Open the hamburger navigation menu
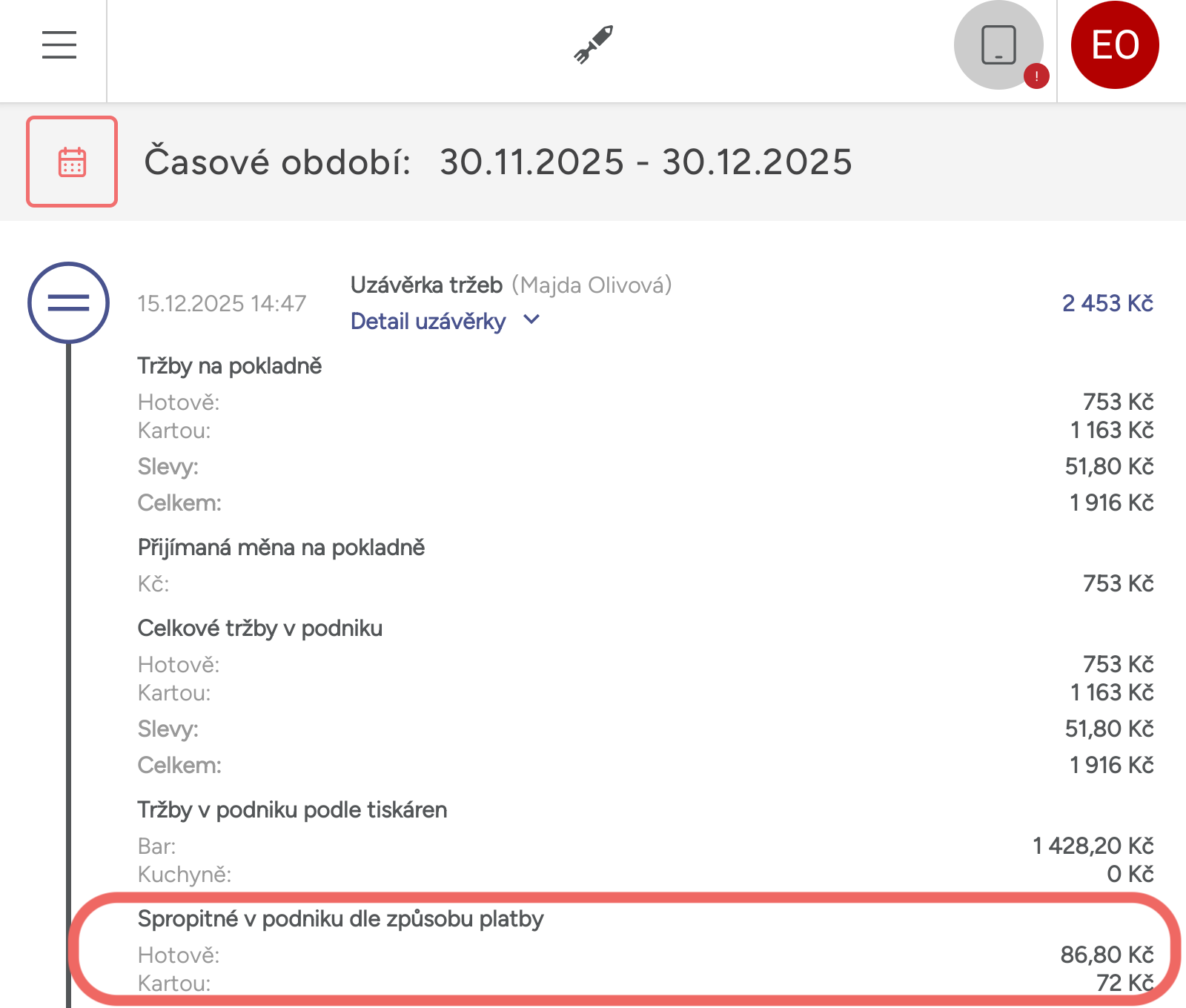The width and height of the screenshot is (1186, 1008). point(59,45)
